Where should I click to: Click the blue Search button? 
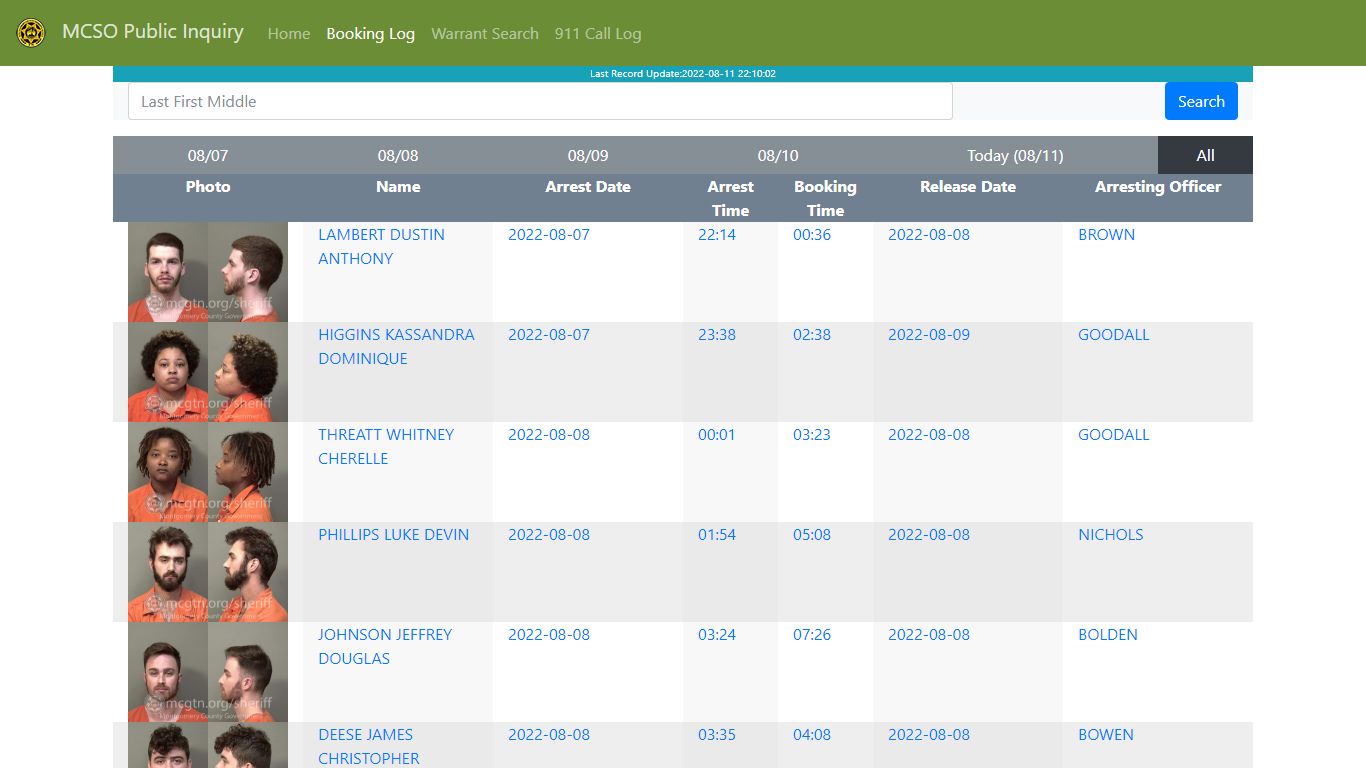[1201, 101]
